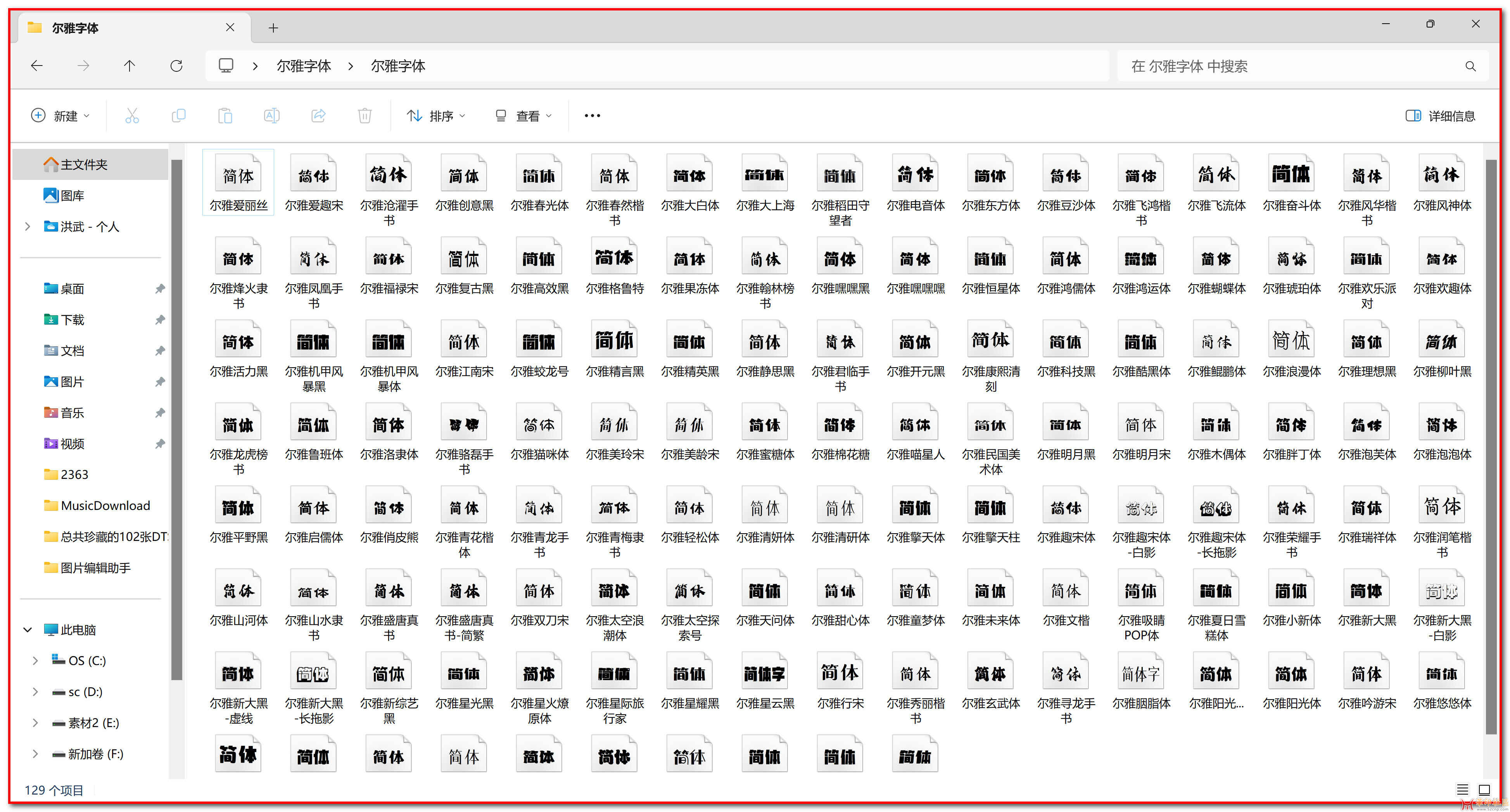1510x812 pixels.
Task: Open the 排序 sort dropdown
Action: pos(436,116)
